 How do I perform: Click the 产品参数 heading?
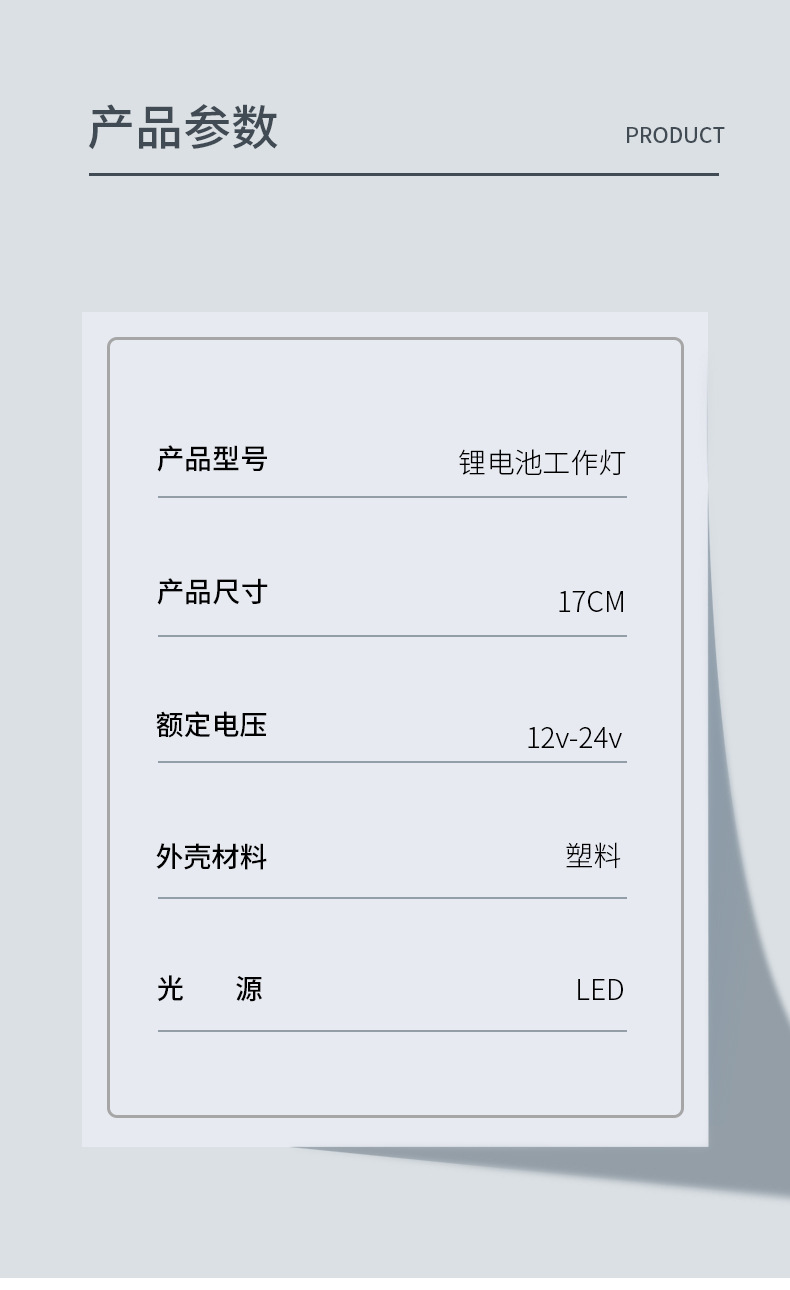[x=183, y=128]
